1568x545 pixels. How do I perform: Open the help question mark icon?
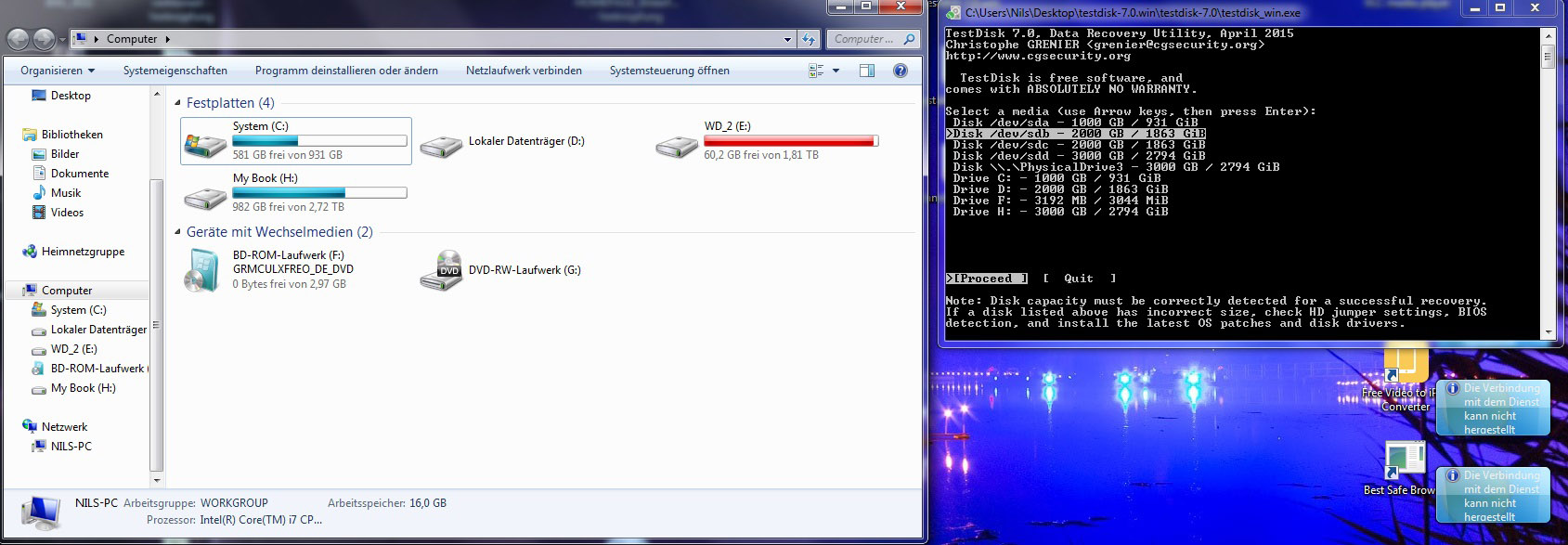click(900, 71)
